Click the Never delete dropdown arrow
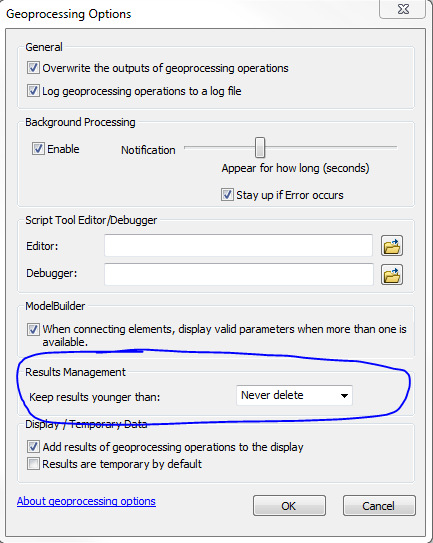This screenshot has width=433, height=543. point(344,396)
